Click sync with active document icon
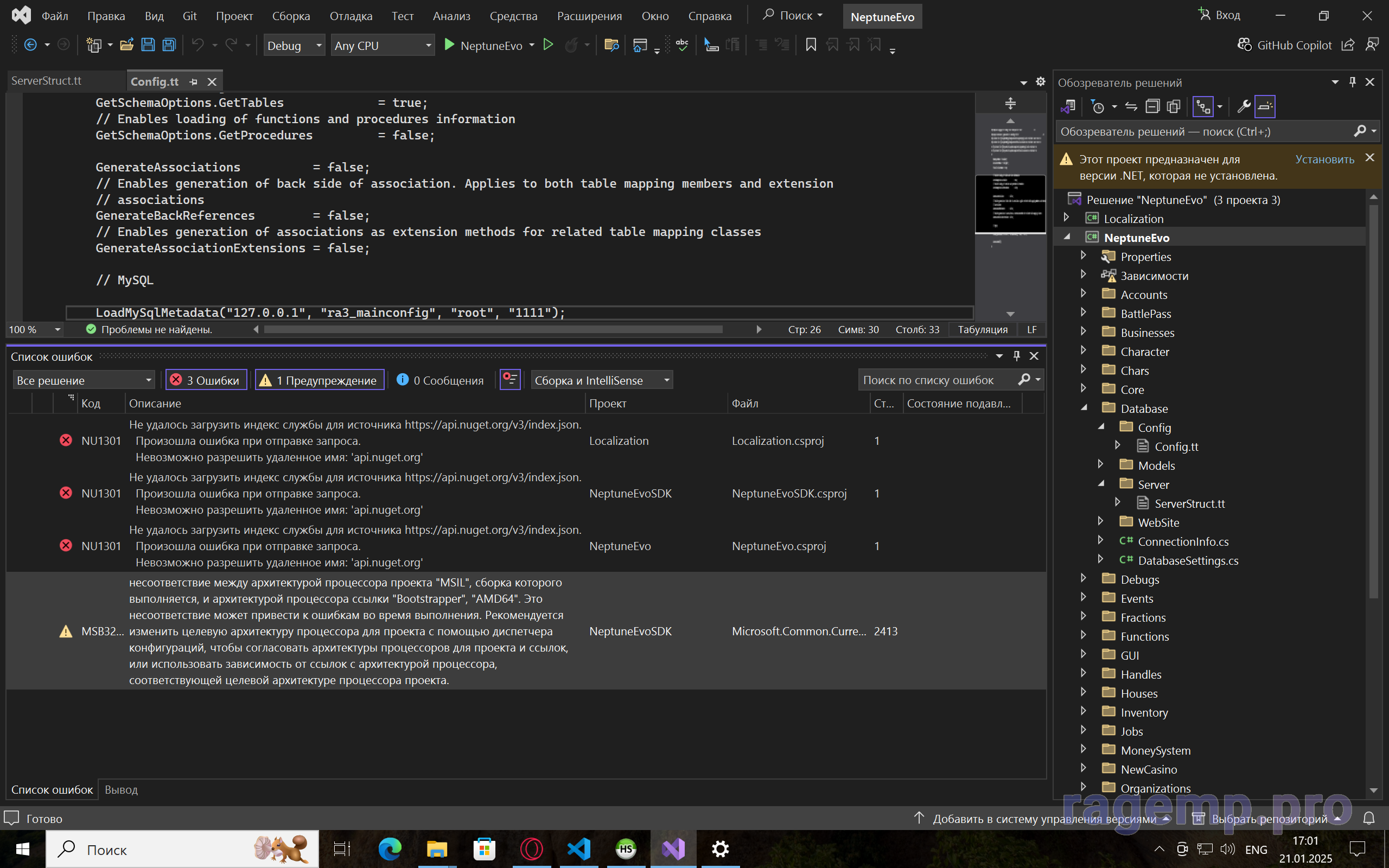Screen dimensions: 1389x868 coord(1131,106)
